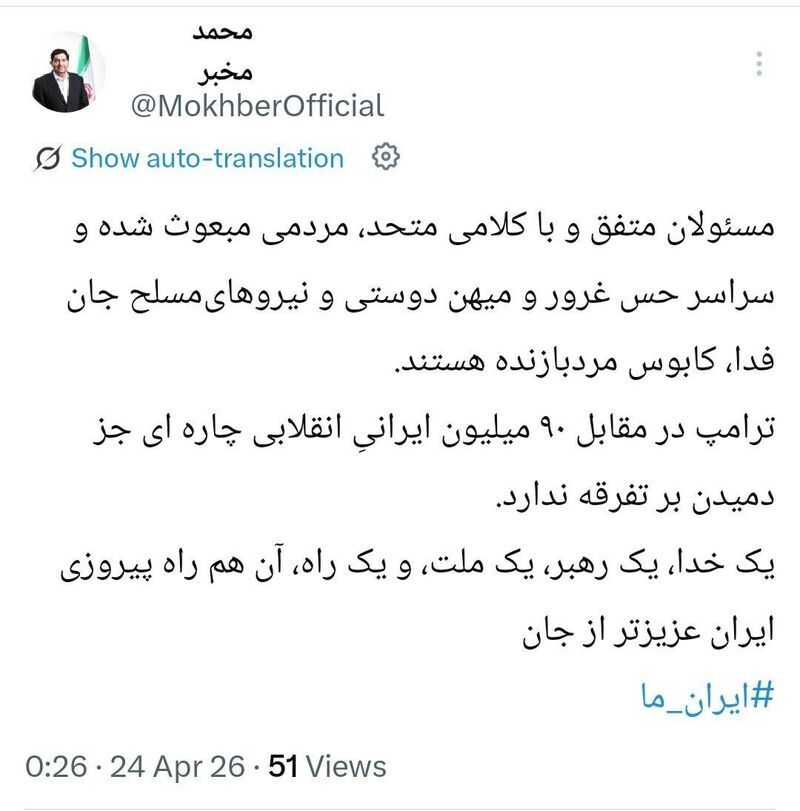Viewport: 800px width, 811px height.
Task: Open Mohammad Mokhber's profile picture
Action: pos(67,72)
